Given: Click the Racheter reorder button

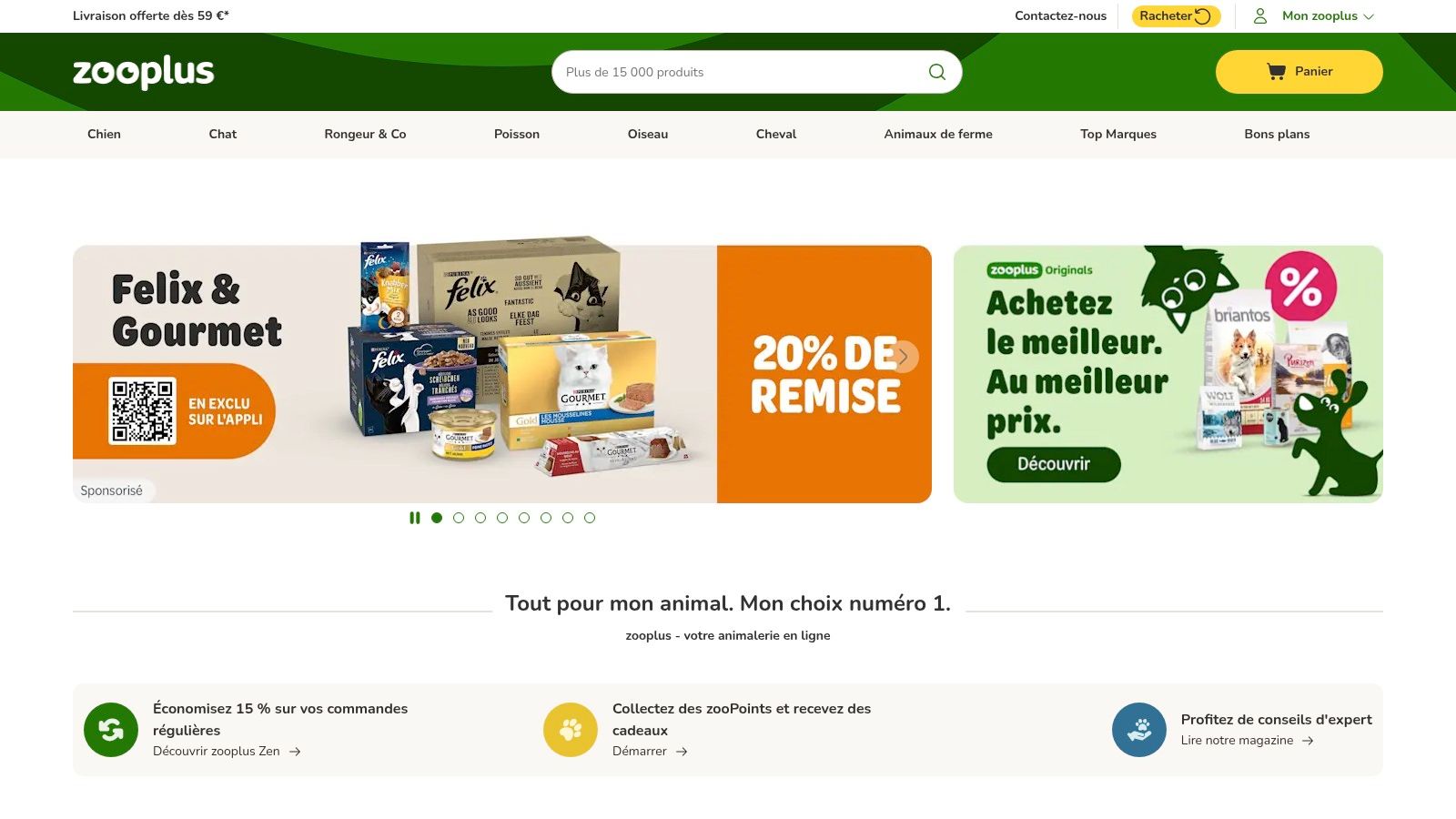Looking at the screenshot, I should pyautogui.click(x=1176, y=15).
